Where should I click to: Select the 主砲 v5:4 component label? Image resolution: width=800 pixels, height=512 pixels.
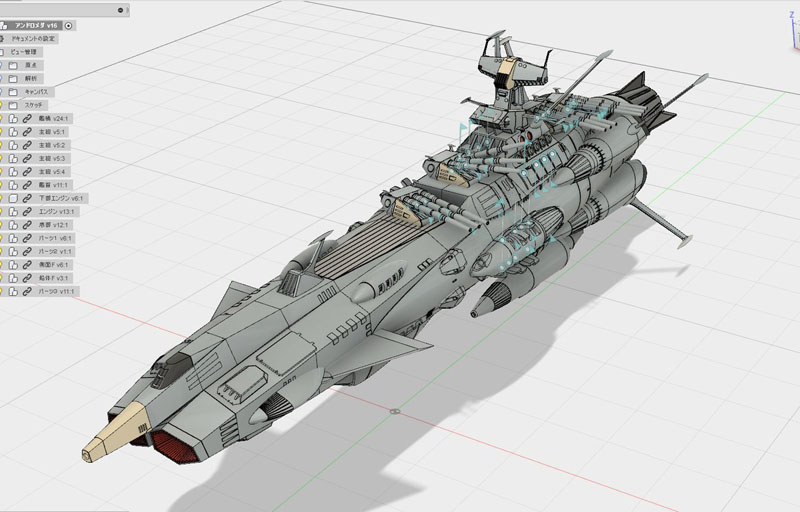[x=52, y=172]
